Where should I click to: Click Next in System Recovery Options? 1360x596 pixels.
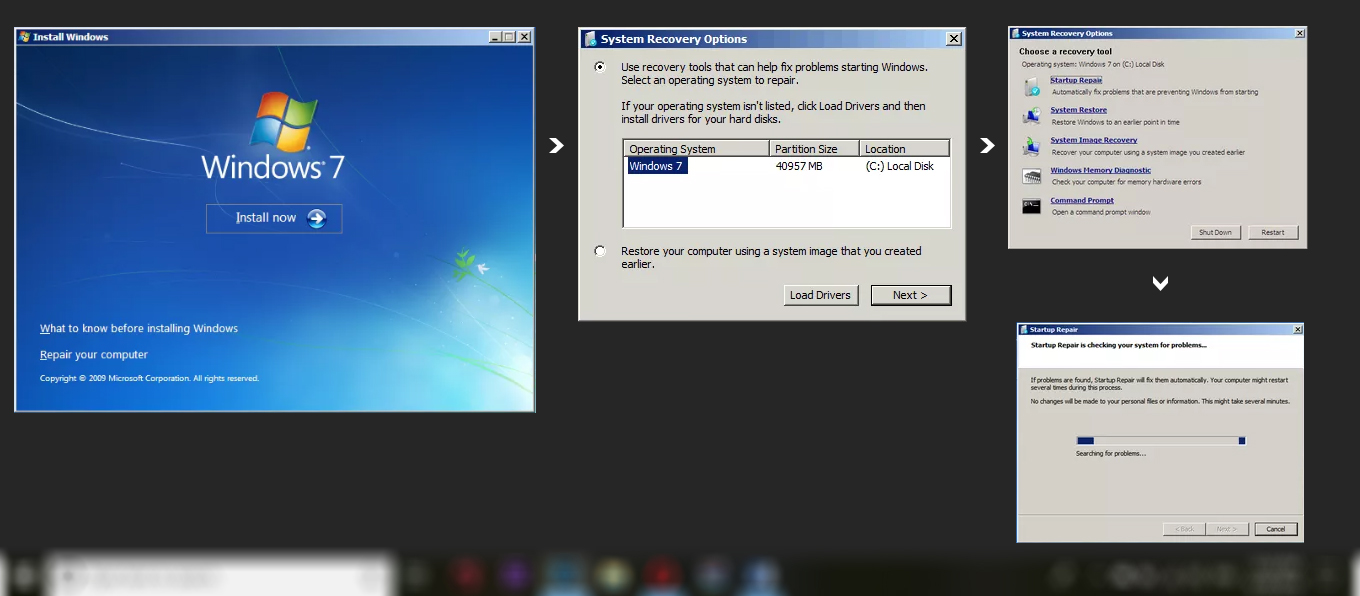(x=910, y=295)
